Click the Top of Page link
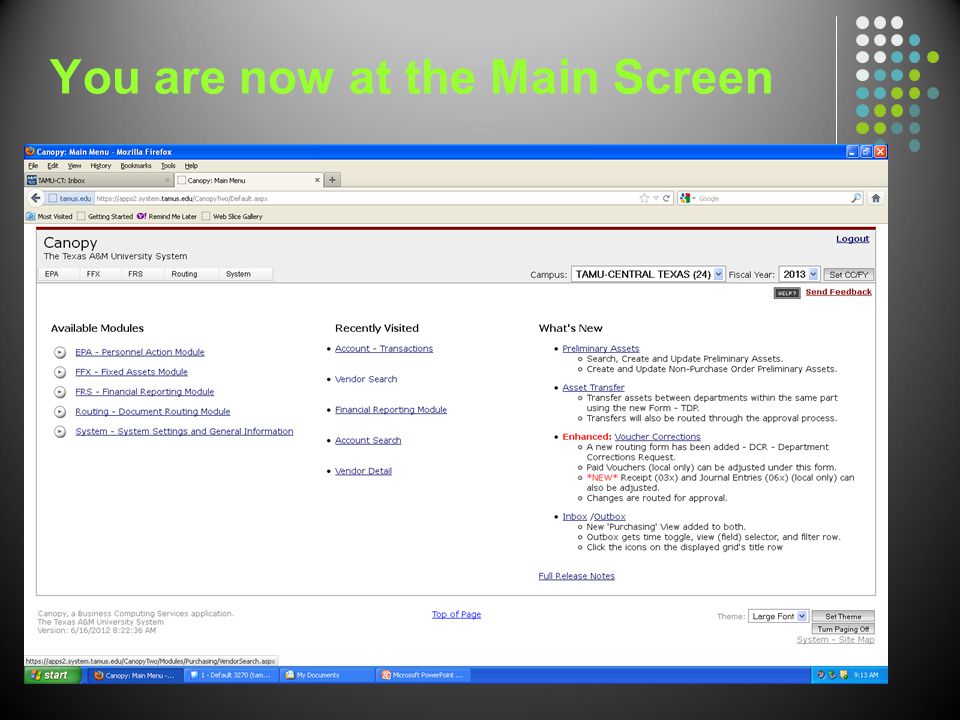 (x=456, y=615)
